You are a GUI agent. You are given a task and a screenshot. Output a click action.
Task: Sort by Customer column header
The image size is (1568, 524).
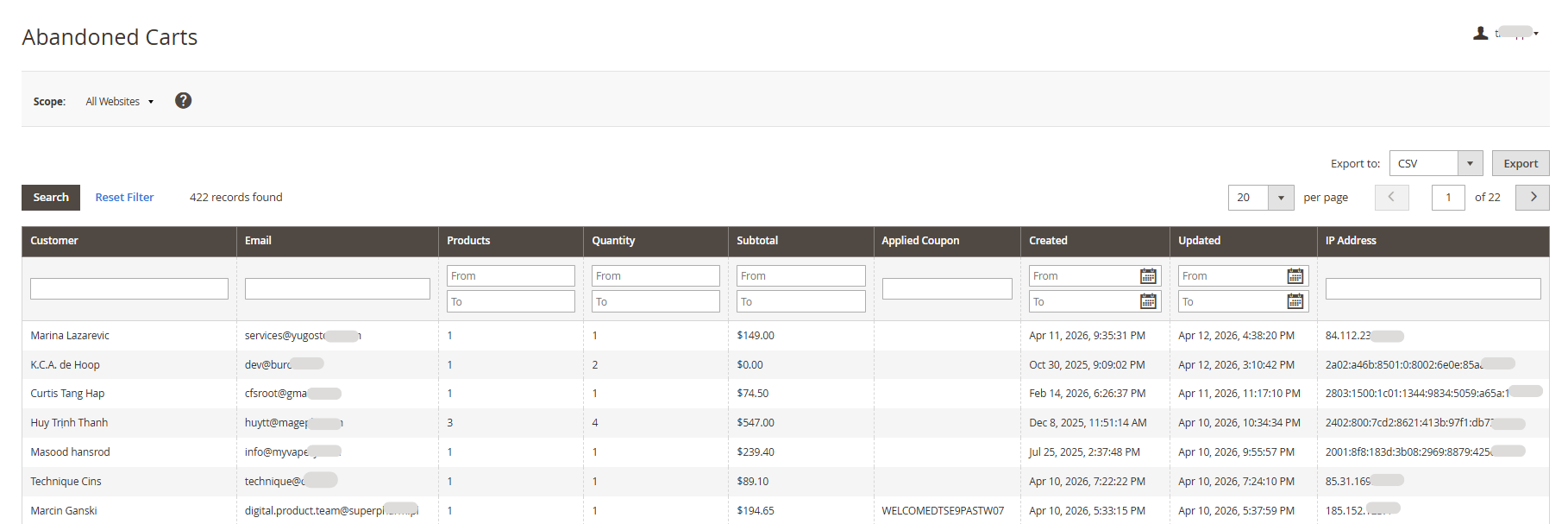(x=129, y=241)
